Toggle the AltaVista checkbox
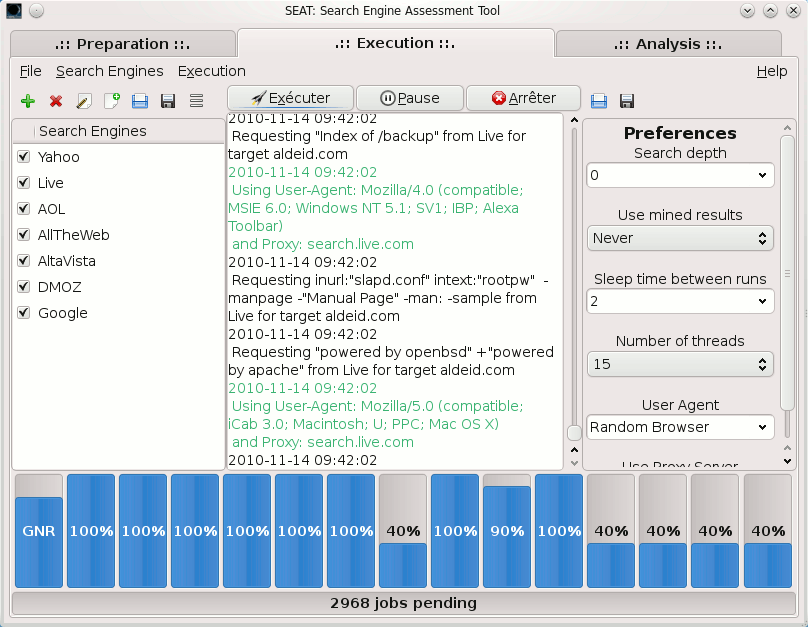This screenshot has height=627, width=808. [25, 261]
